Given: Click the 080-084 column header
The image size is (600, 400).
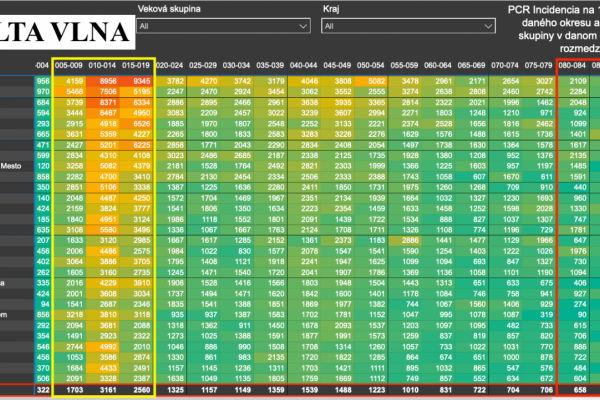Looking at the screenshot, I should click(x=574, y=65).
